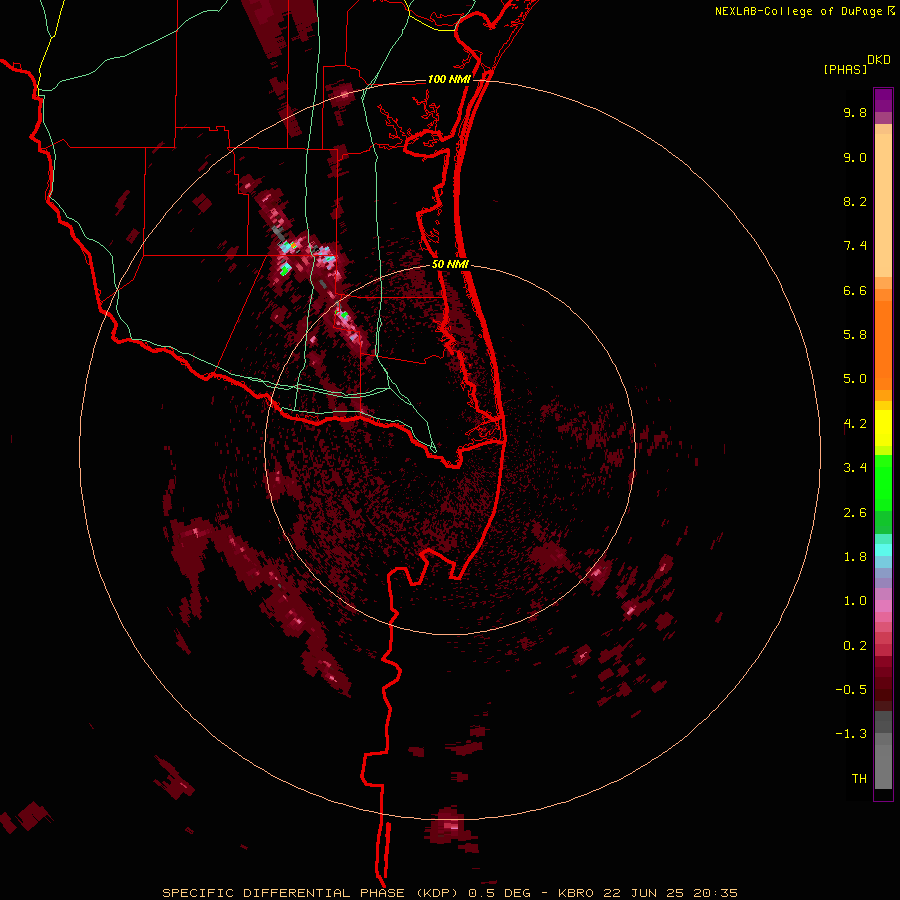This screenshot has height=900, width=900.
Task: Click the SPECIFIC DIFFERENTIAL PHASE (KDP) title text
Action: click(x=313, y=893)
